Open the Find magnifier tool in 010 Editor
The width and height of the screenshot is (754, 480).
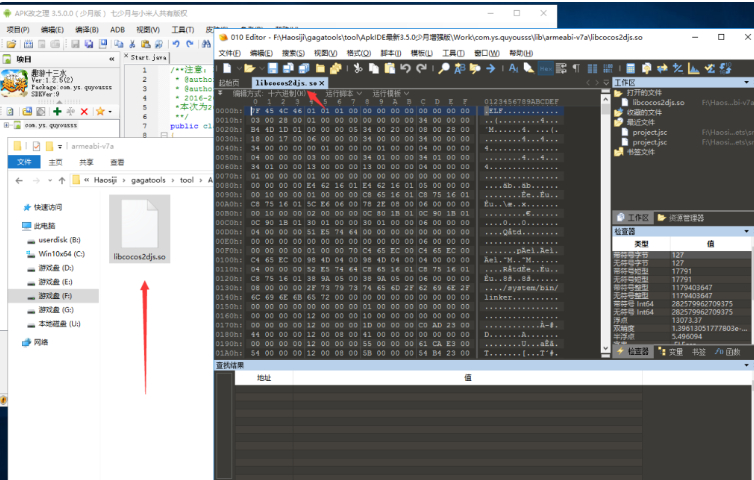(x=444, y=68)
